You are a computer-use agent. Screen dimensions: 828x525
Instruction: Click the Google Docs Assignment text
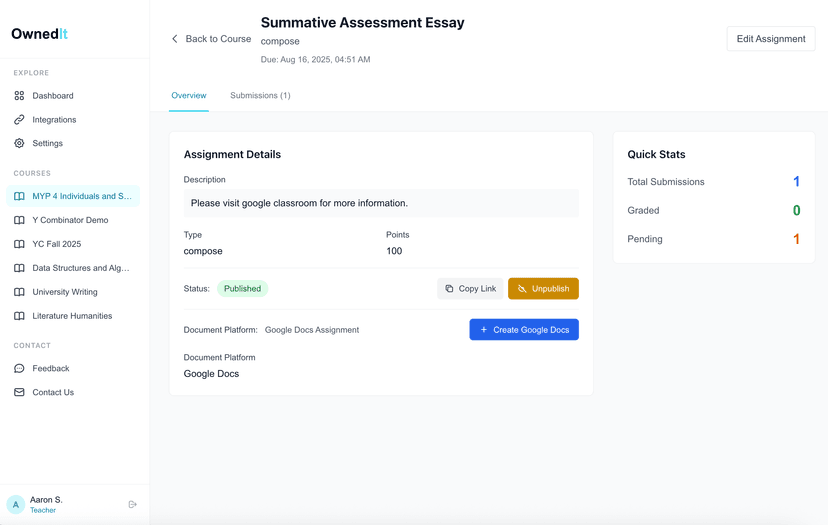312,330
